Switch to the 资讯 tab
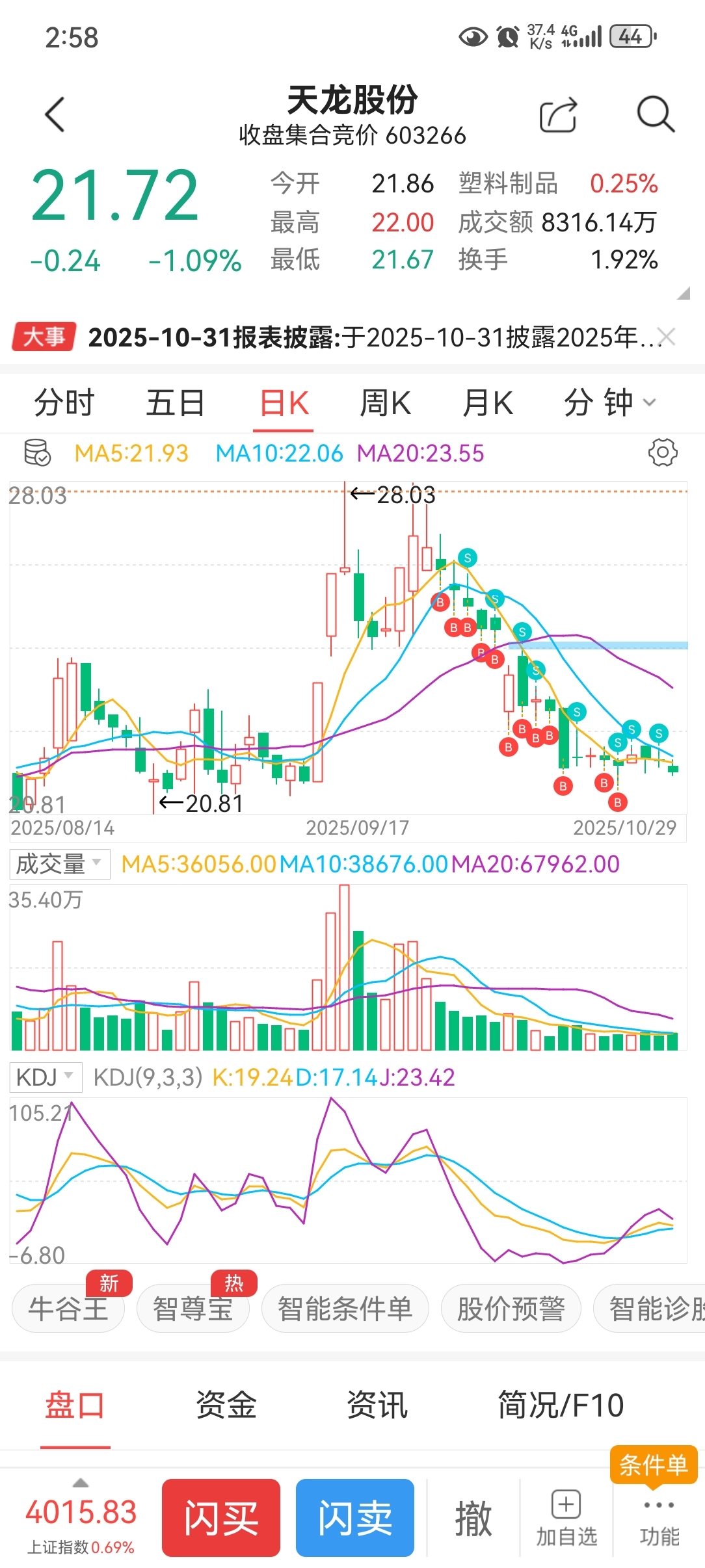Viewport: 705px width, 1568px height. click(377, 1405)
